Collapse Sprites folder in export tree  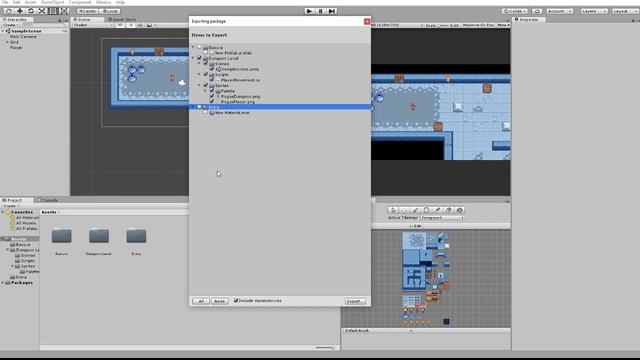pos(200,85)
